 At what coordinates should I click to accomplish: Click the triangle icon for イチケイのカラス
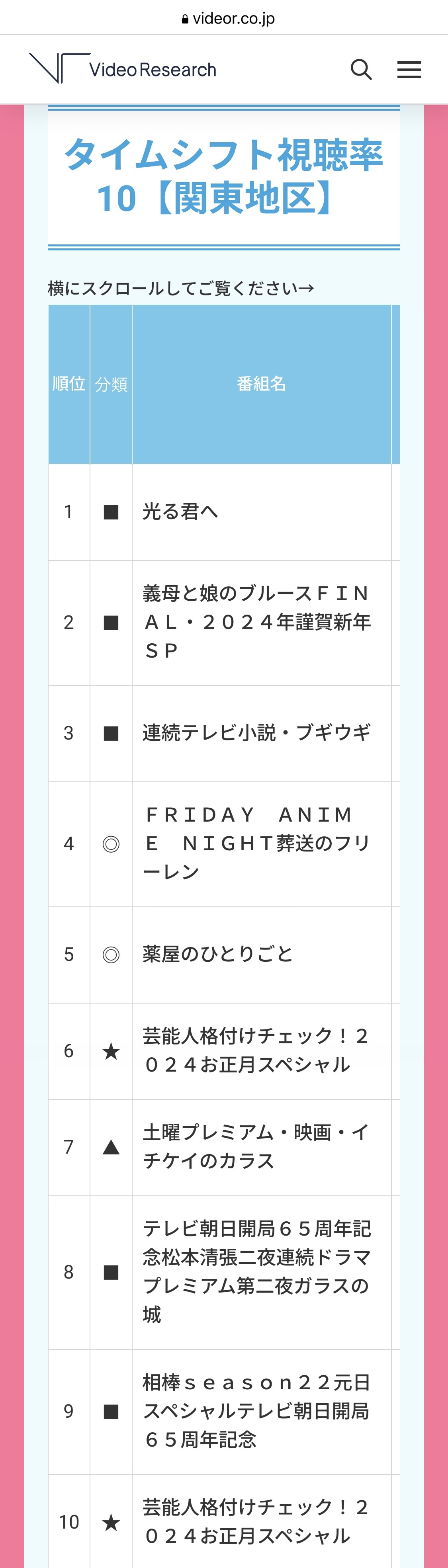(111, 1147)
